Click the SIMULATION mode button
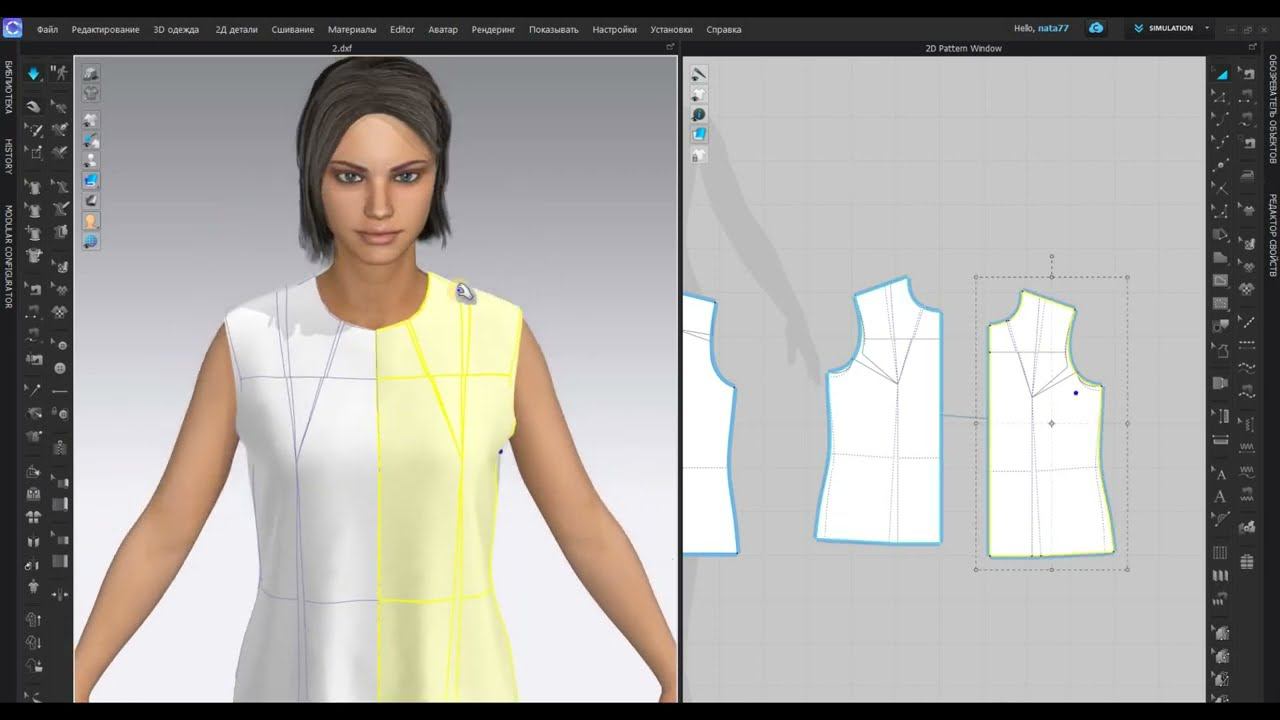 point(1163,28)
